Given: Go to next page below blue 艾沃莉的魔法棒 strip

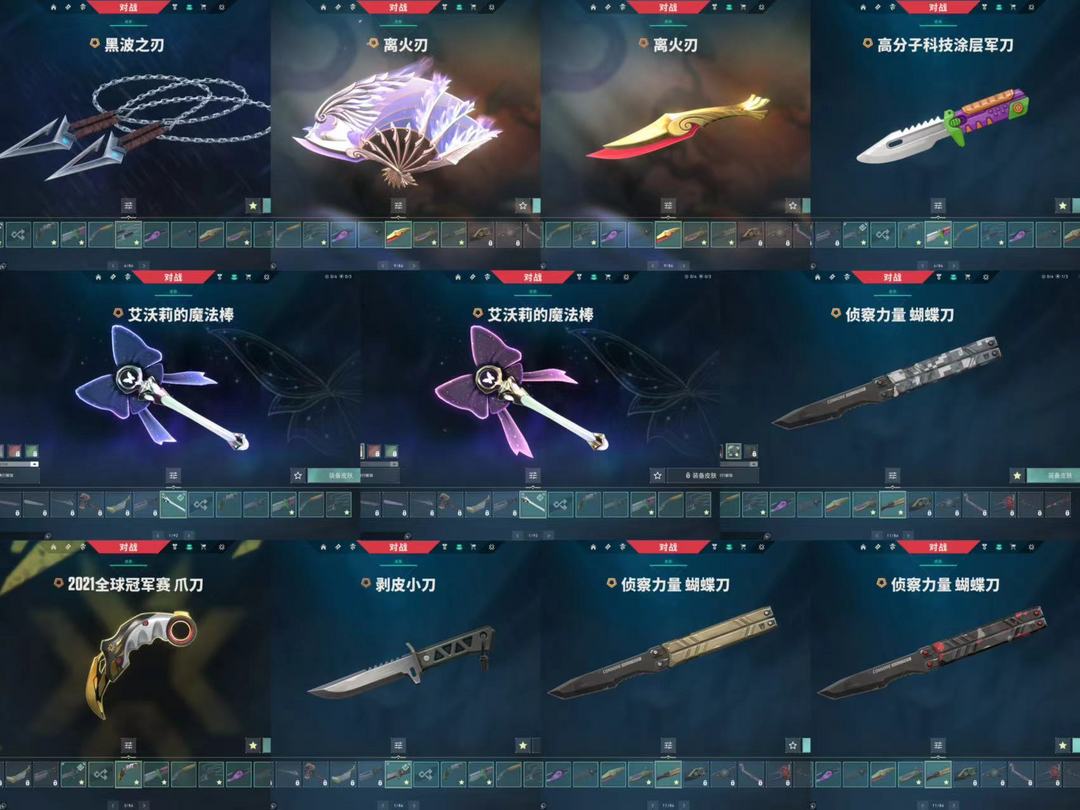Looking at the screenshot, I should tap(189, 534).
